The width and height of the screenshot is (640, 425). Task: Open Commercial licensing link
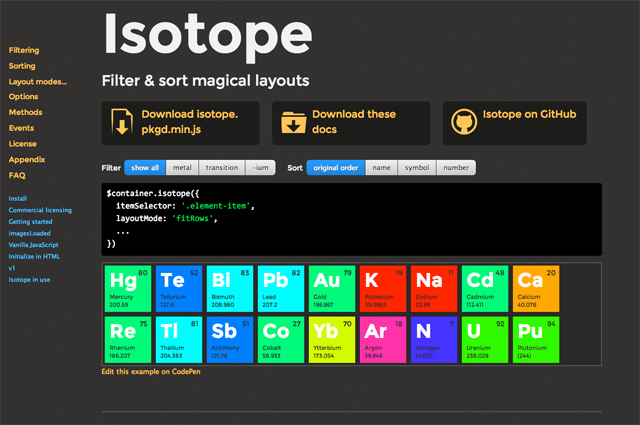click(40, 210)
